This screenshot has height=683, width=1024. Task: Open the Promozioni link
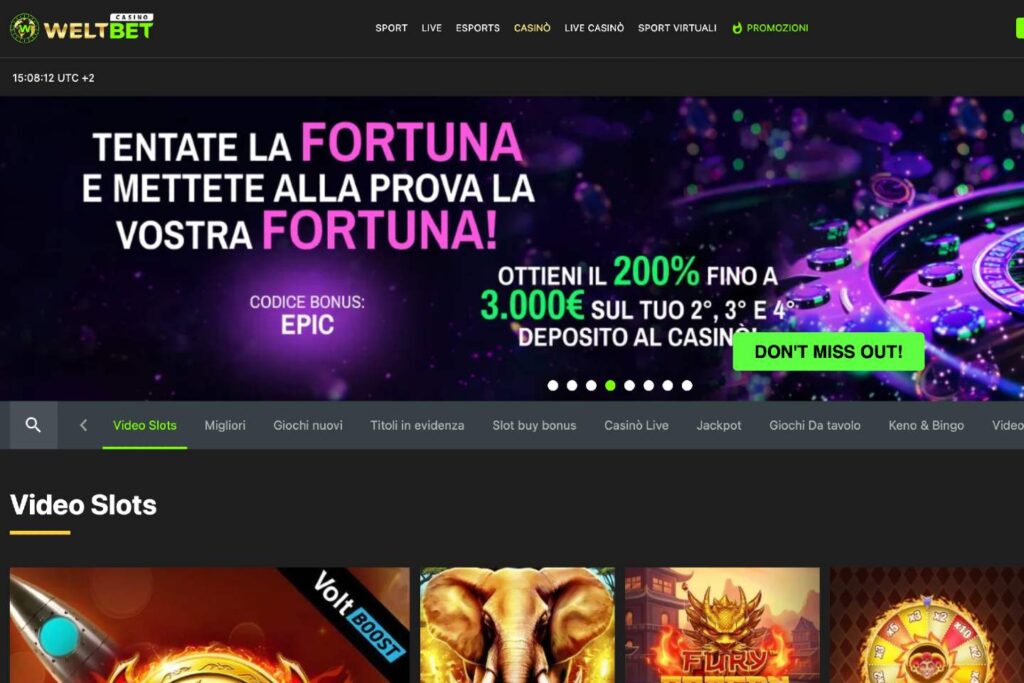tap(777, 28)
